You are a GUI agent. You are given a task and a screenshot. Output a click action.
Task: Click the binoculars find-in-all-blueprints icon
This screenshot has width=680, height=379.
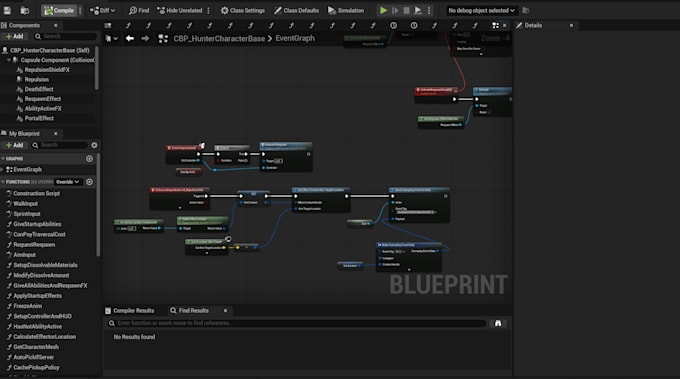tap(498, 323)
